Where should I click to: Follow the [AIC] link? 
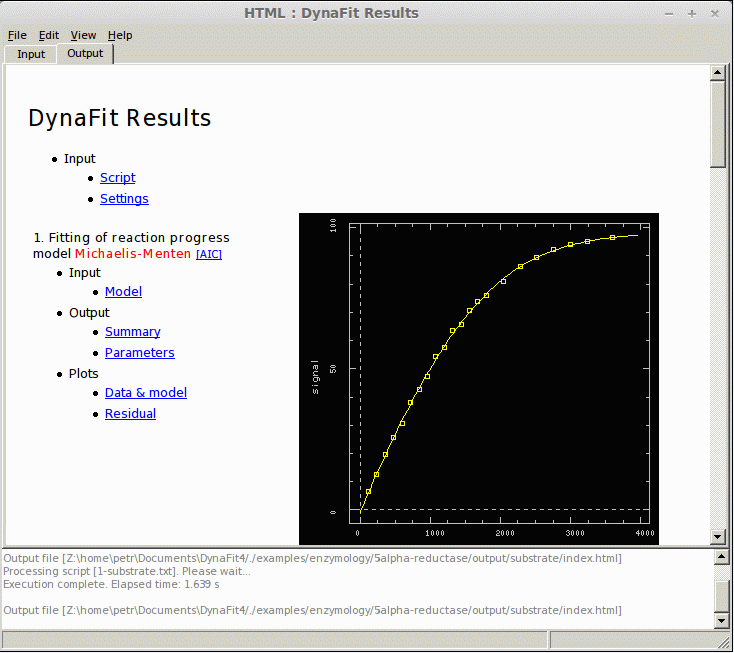(x=209, y=254)
